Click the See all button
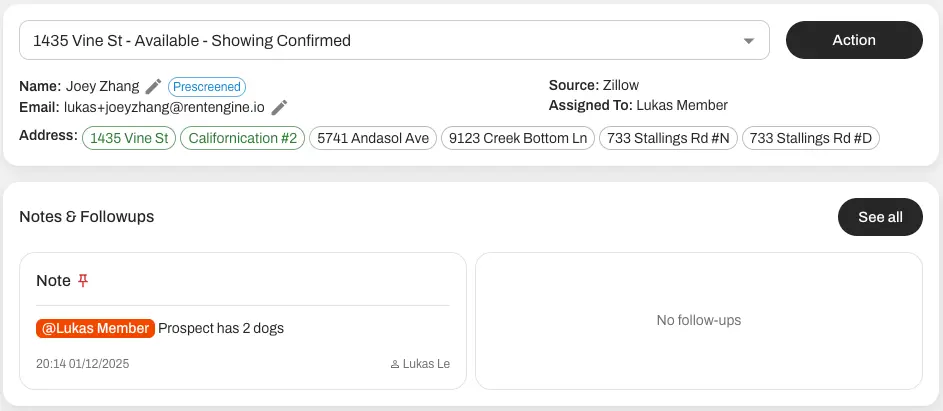 (880, 217)
